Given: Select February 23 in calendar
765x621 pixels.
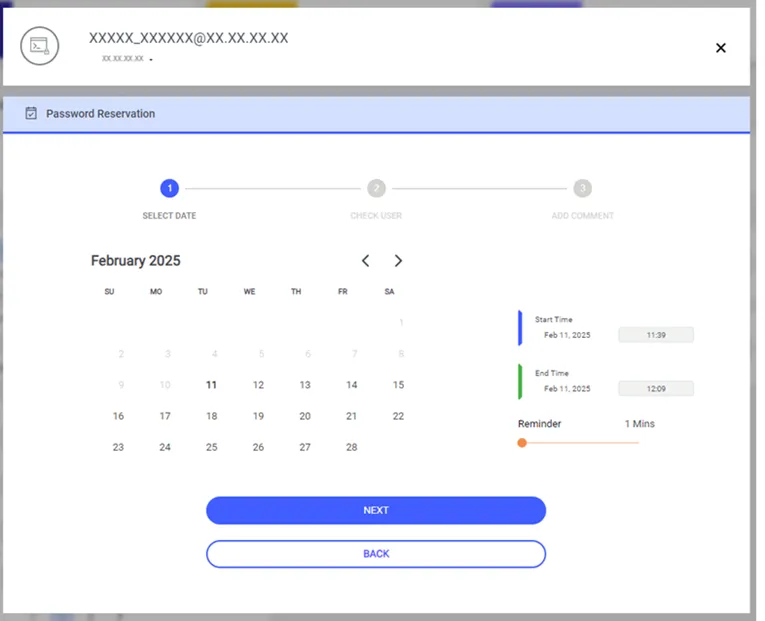Looking at the screenshot, I should (118, 447).
